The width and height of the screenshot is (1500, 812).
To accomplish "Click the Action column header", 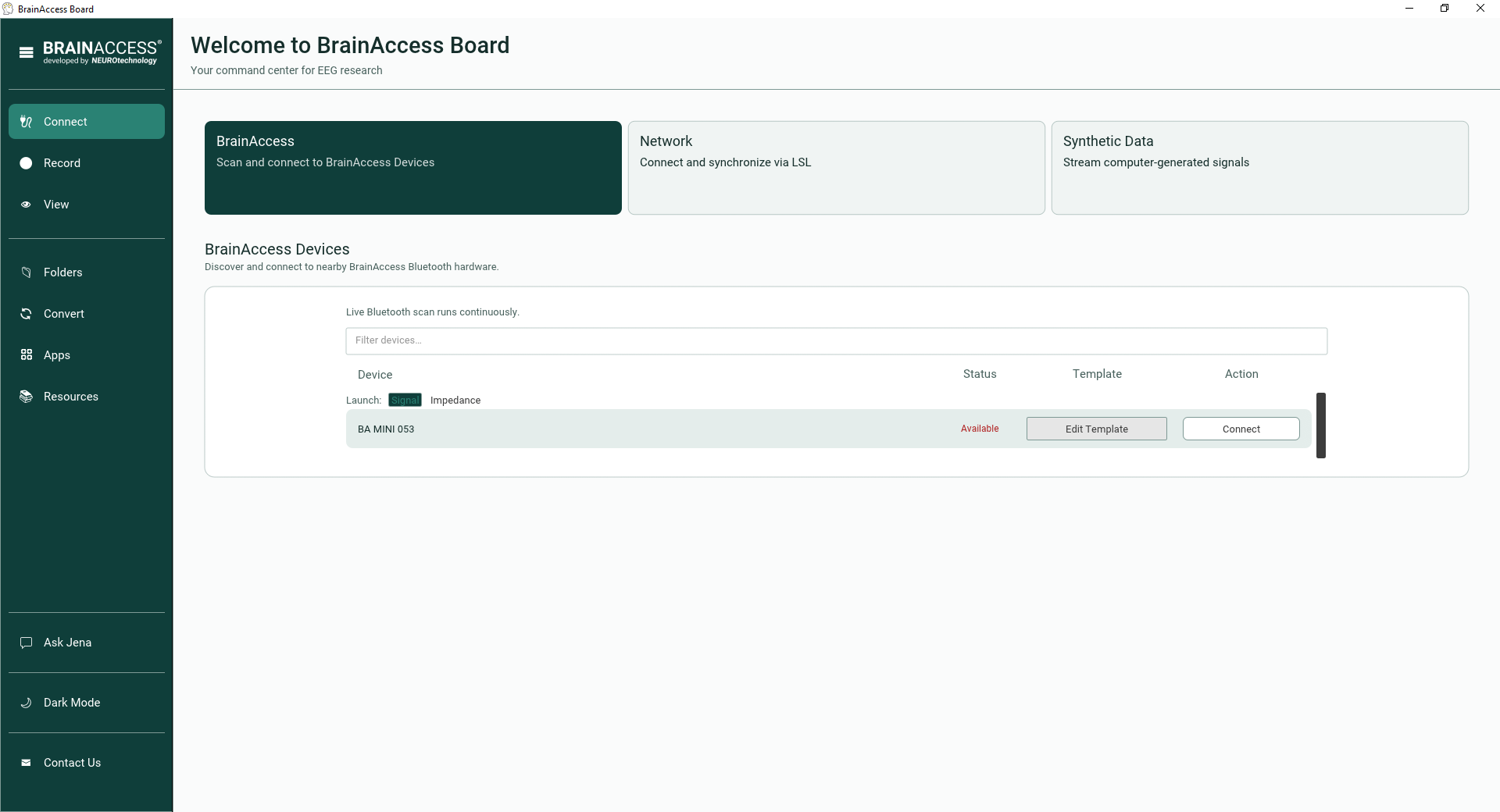I will [1241, 374].
